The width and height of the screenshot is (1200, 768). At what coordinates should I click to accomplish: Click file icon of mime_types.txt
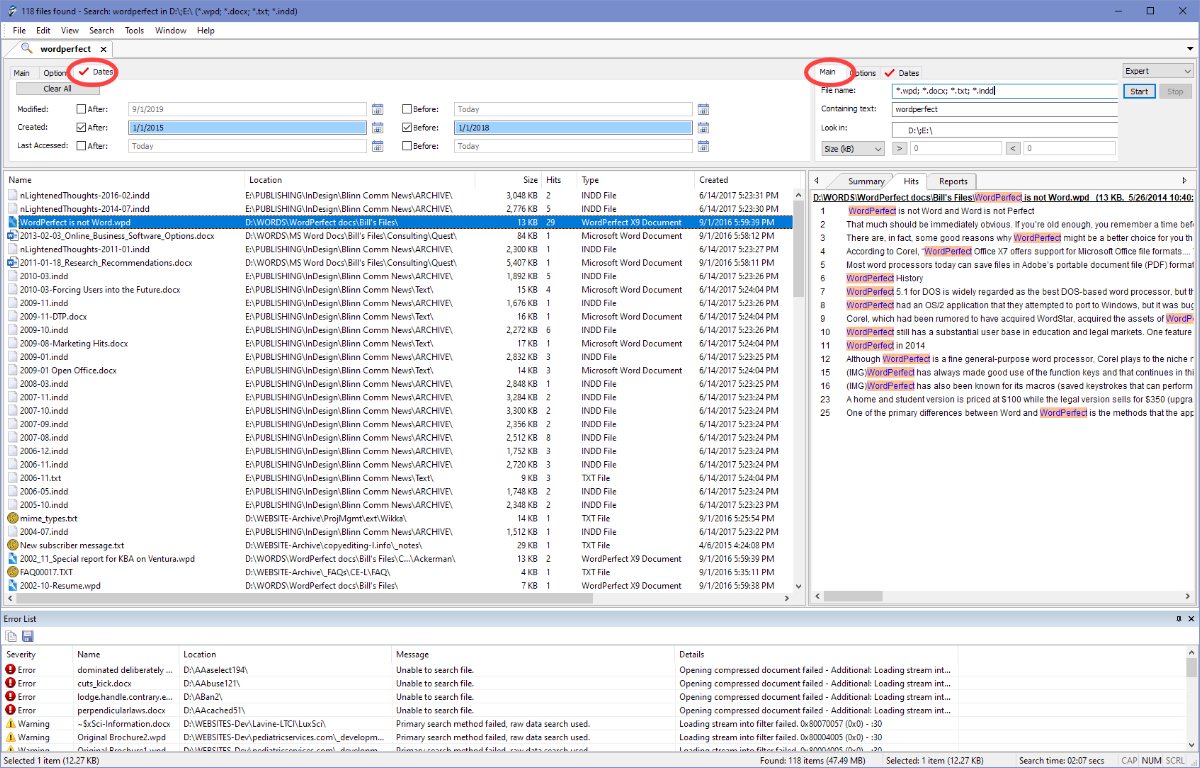point(13,519)
